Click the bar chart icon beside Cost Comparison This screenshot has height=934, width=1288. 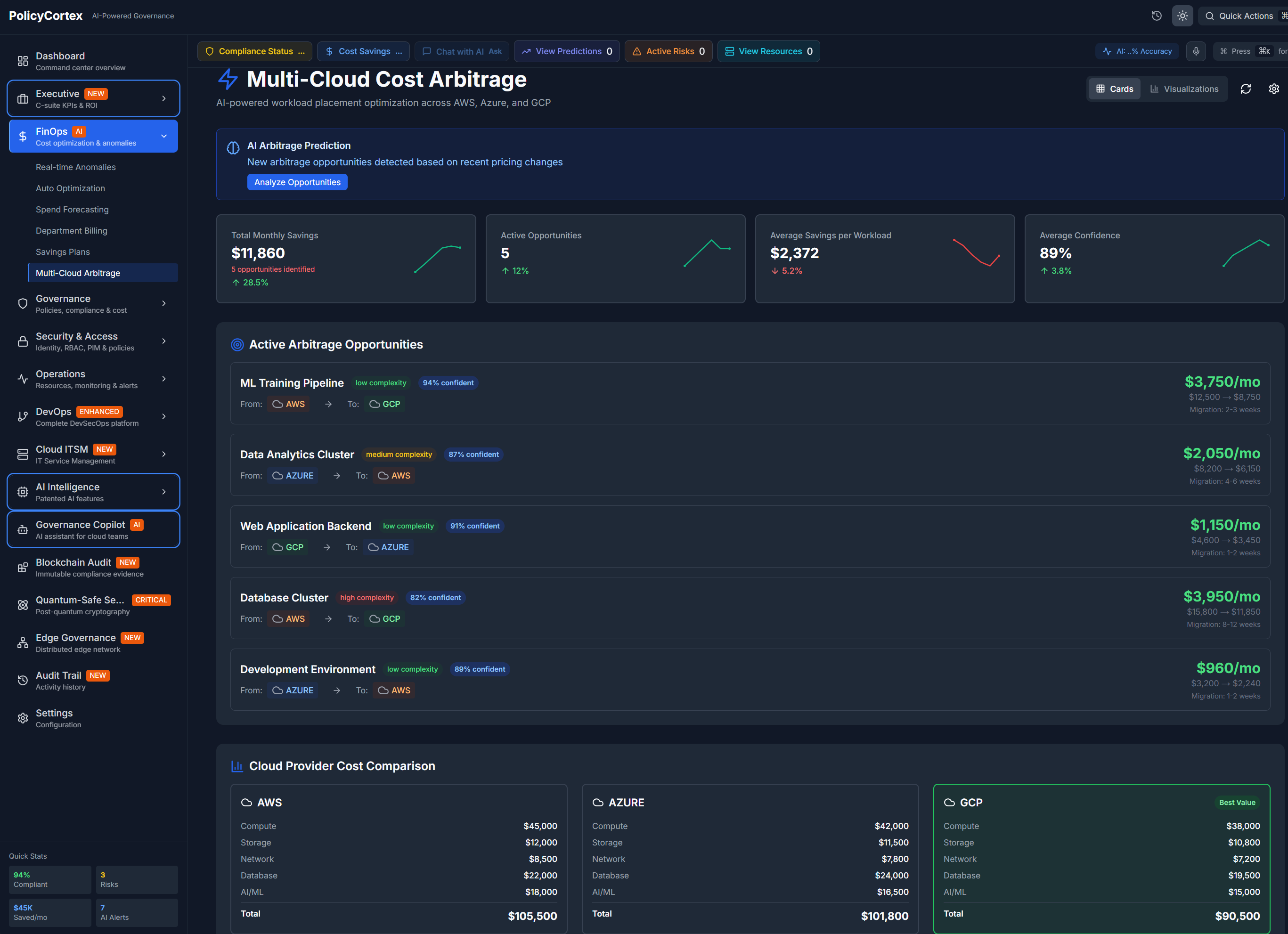[237, 766]
